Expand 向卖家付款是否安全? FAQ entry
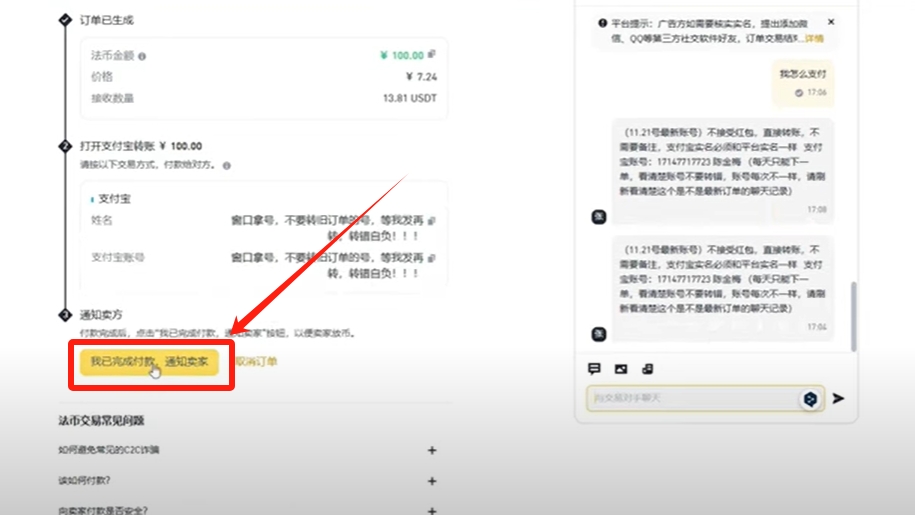Screen dimensions: 915x515 coord(247,510)
